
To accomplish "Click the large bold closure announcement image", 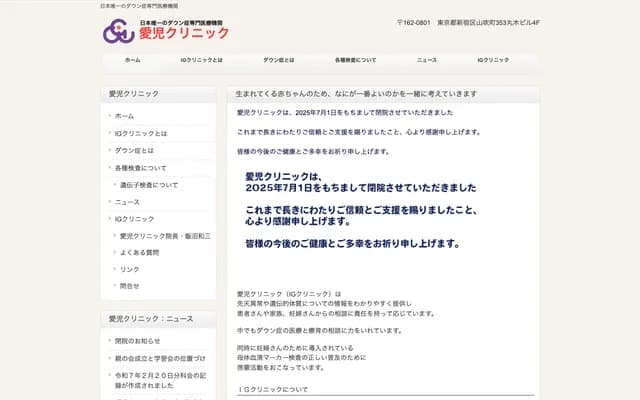I will 361,210.
